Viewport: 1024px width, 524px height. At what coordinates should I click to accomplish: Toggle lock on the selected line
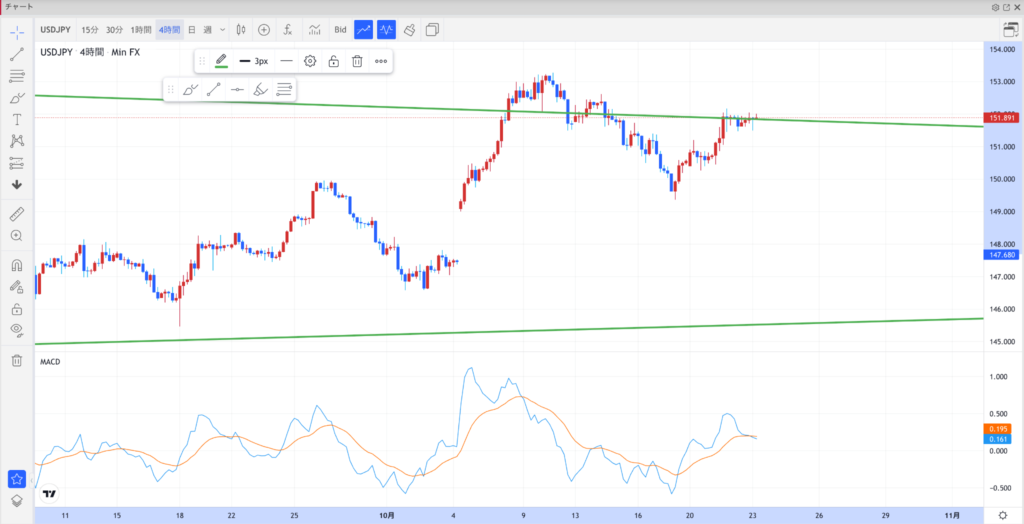pos(333,61)
